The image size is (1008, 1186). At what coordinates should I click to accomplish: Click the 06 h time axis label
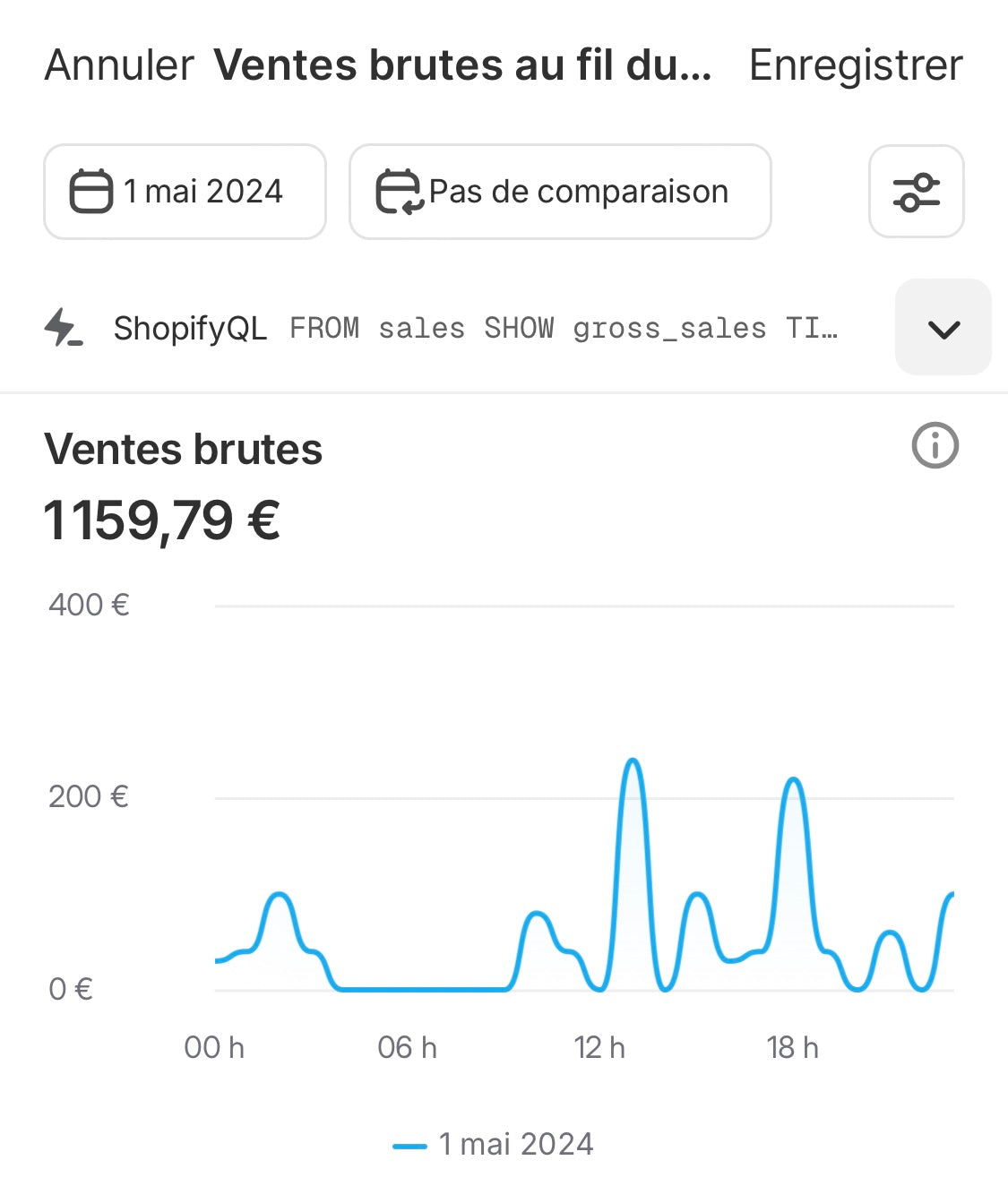point(407,1047)
